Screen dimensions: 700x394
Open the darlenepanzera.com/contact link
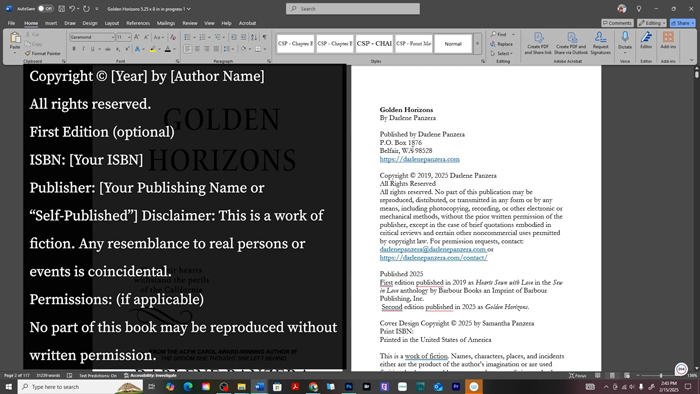(433, 258)
